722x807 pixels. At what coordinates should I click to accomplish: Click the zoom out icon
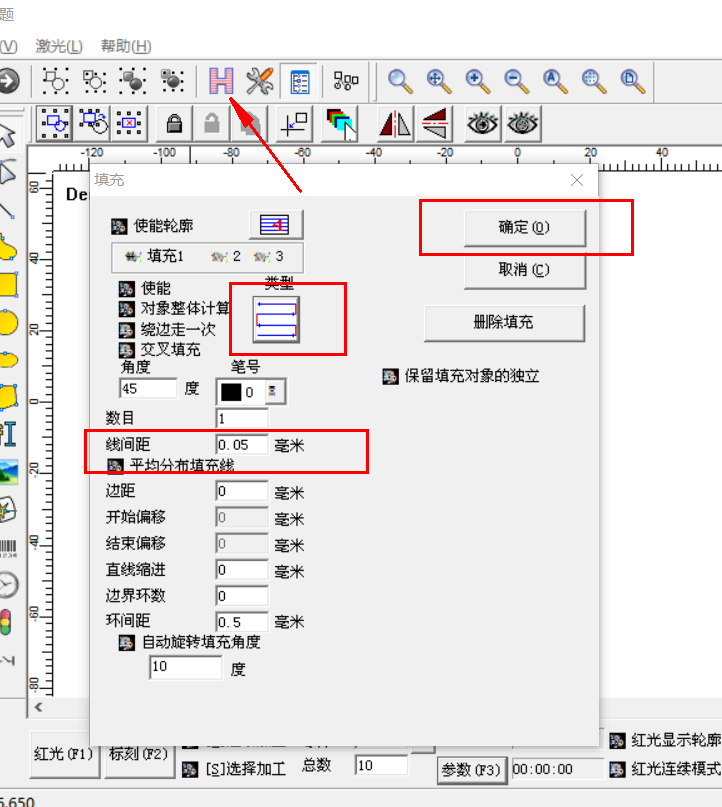pos(516,81)
